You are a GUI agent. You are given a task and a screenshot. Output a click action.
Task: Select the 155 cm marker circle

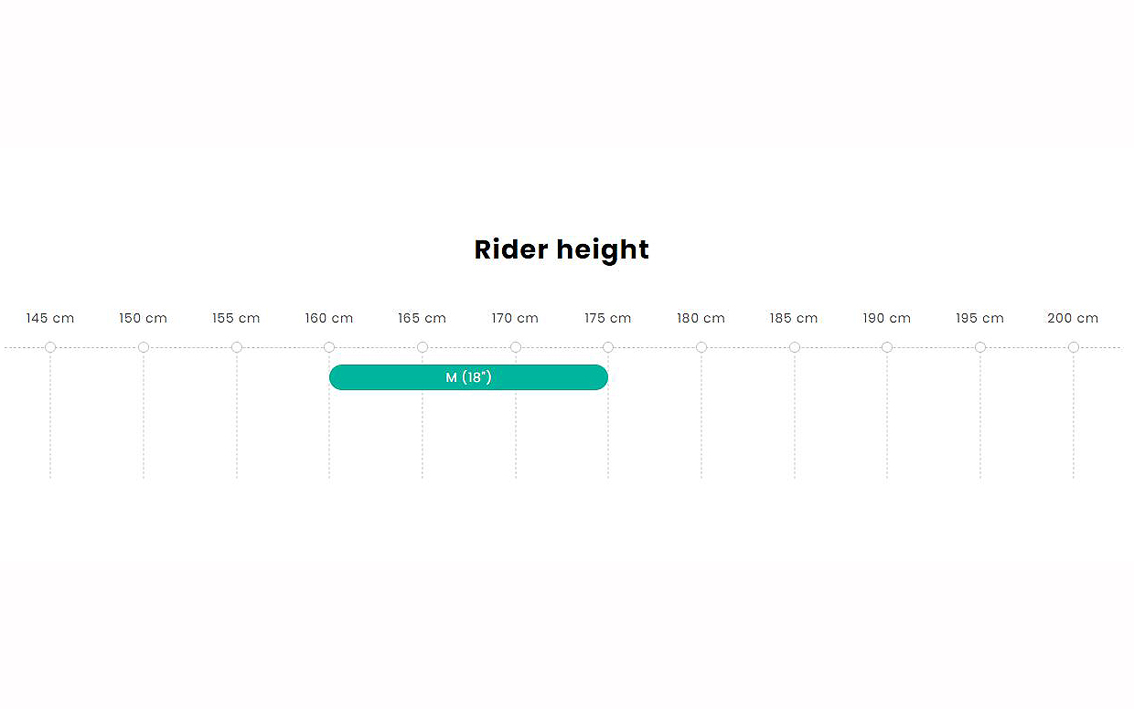click(x=236, y=347)
